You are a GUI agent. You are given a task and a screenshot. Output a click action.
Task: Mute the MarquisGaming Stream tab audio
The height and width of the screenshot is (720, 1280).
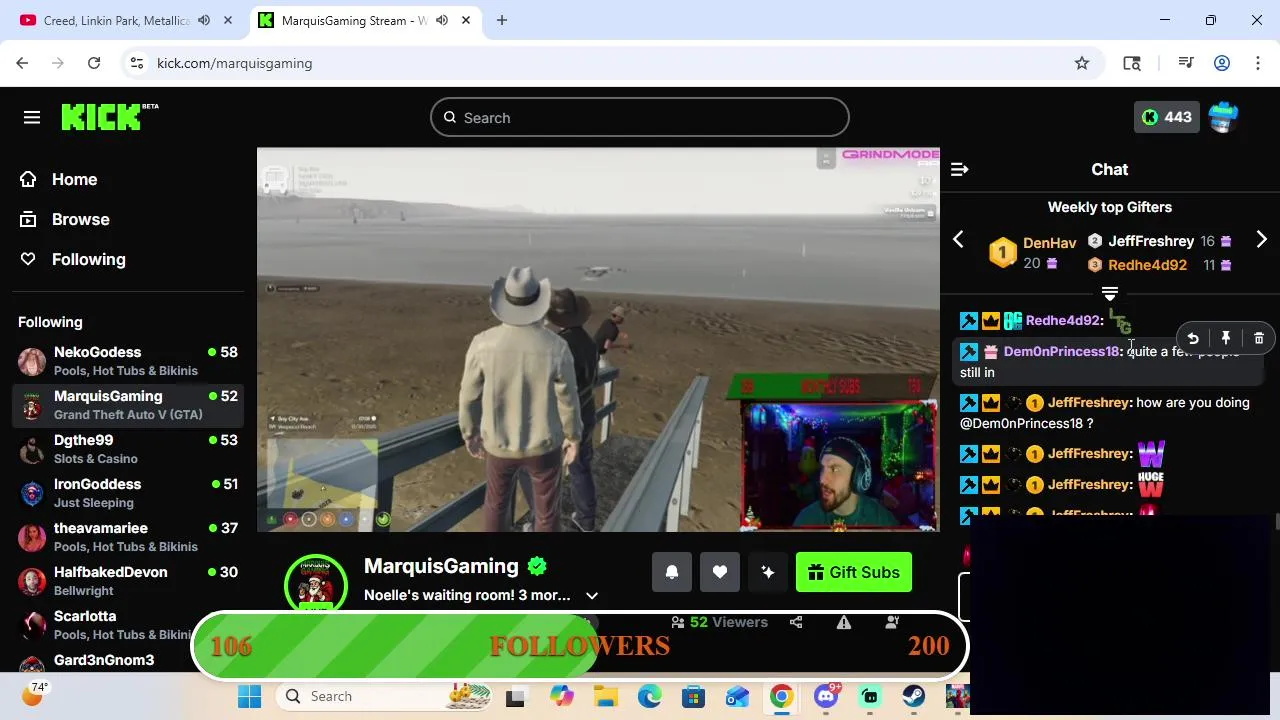pos(441,20)
